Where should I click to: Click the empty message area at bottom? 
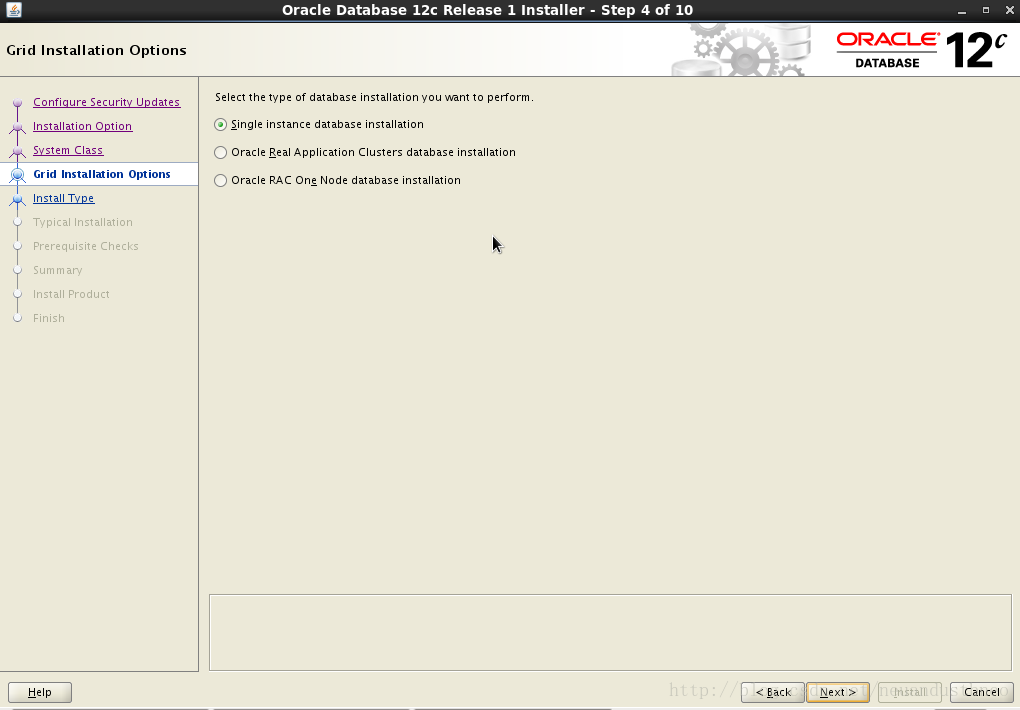[610, 632]
